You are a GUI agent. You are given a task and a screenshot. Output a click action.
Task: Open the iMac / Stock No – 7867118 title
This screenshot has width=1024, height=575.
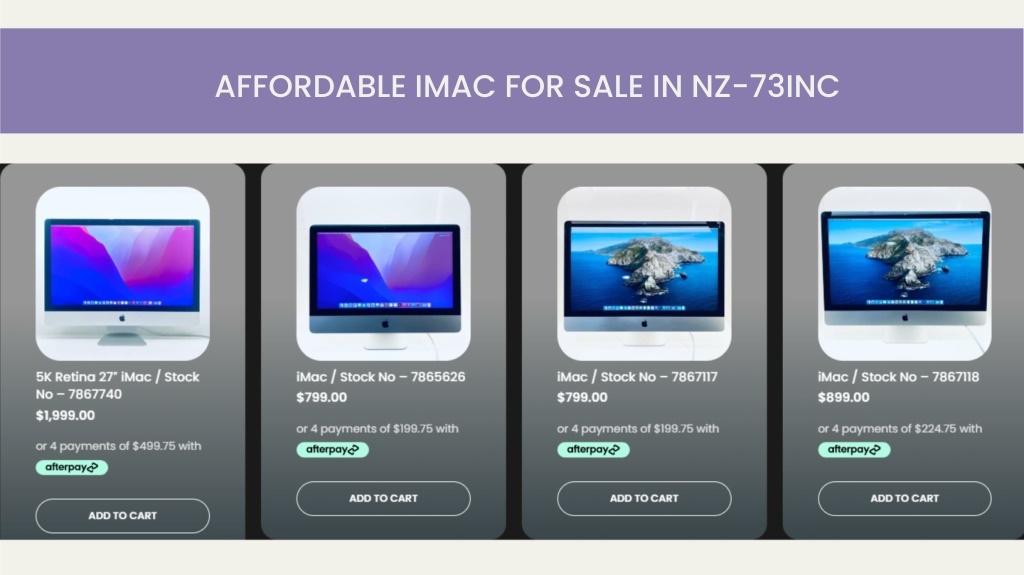[899, 377]
